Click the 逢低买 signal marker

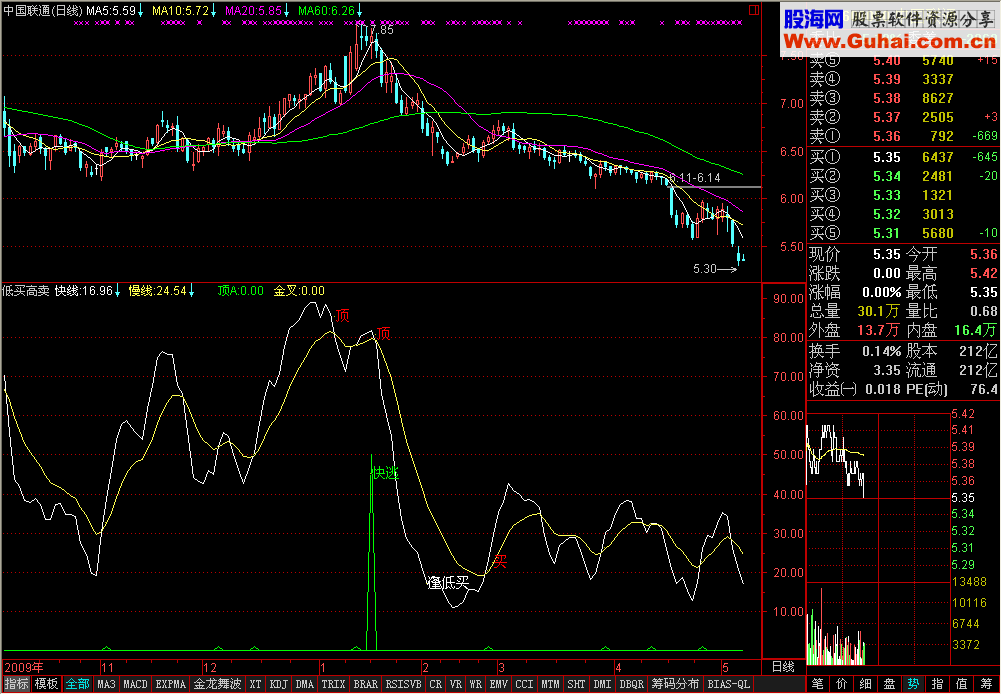click(448, 583)
